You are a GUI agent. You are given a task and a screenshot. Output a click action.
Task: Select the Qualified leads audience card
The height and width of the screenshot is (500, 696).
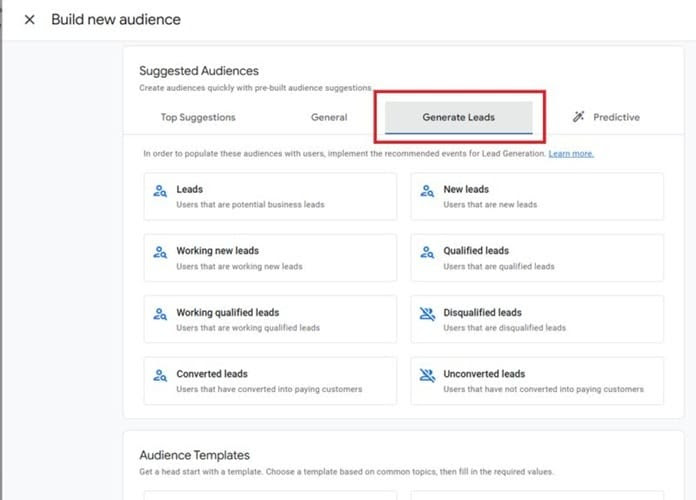click(537, 258)
